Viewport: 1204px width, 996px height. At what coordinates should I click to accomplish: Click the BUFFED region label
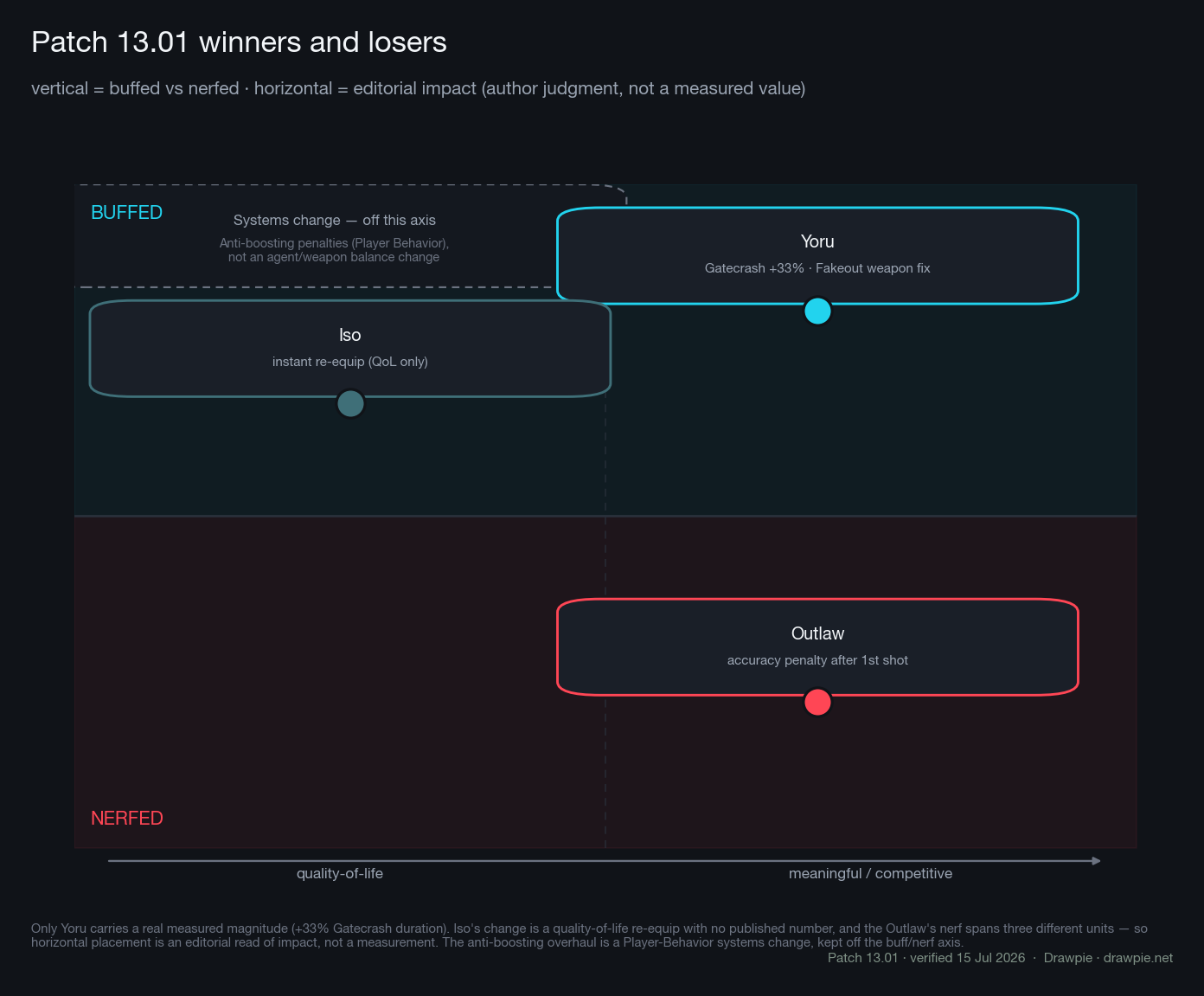coord(126,213)
